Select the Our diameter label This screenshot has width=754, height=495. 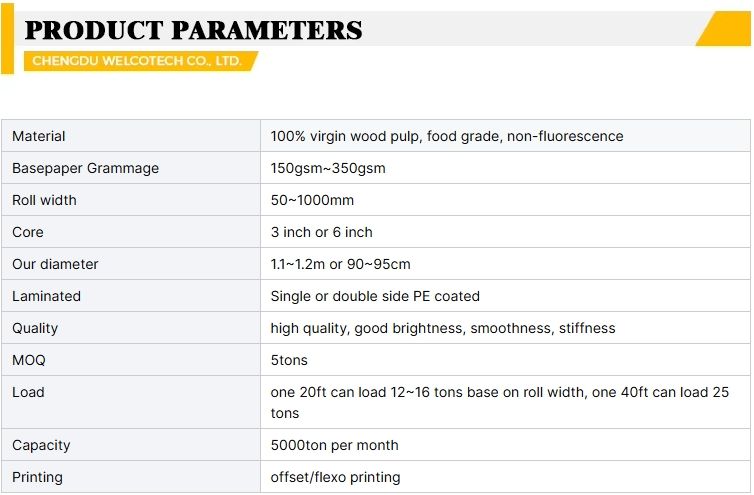(x=55, y=264)
